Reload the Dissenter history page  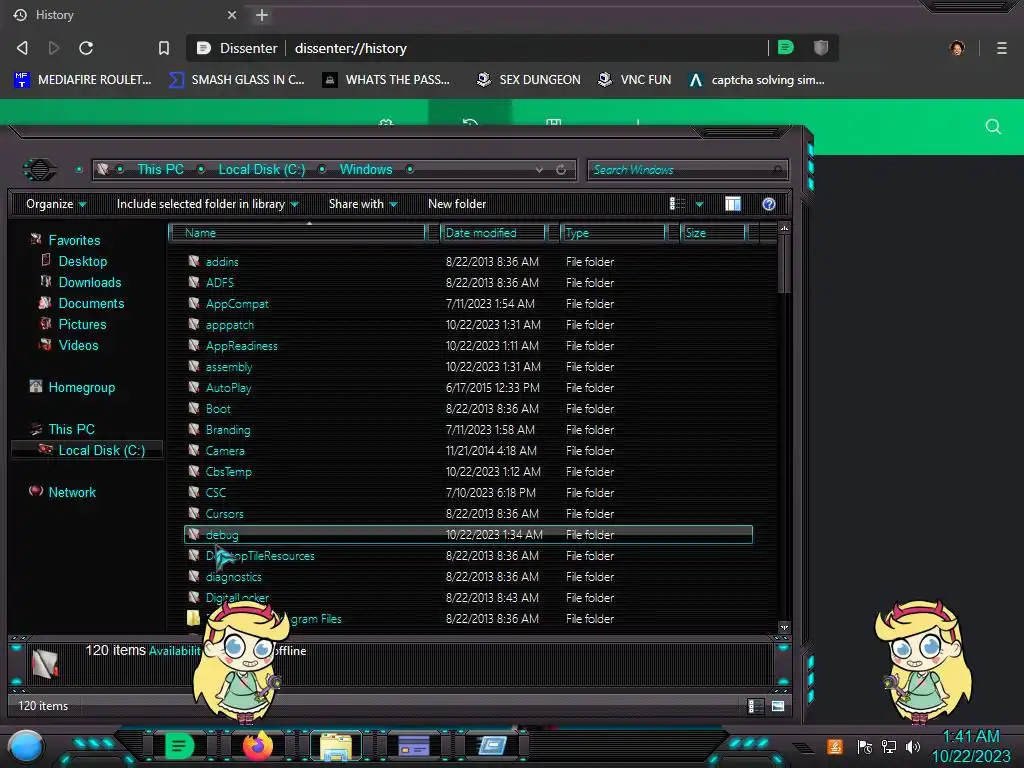[x=86, y=48]
